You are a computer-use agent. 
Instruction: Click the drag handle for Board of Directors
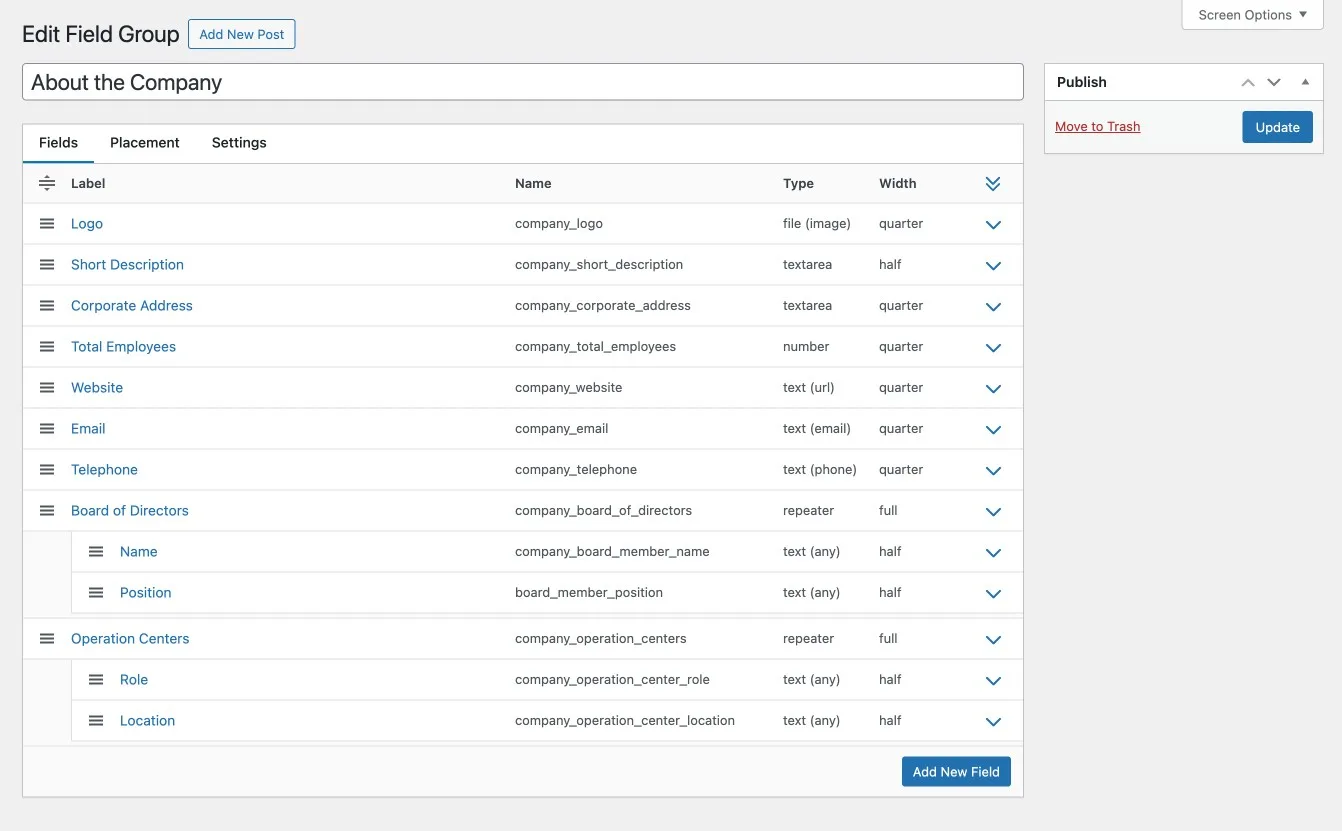47,511
